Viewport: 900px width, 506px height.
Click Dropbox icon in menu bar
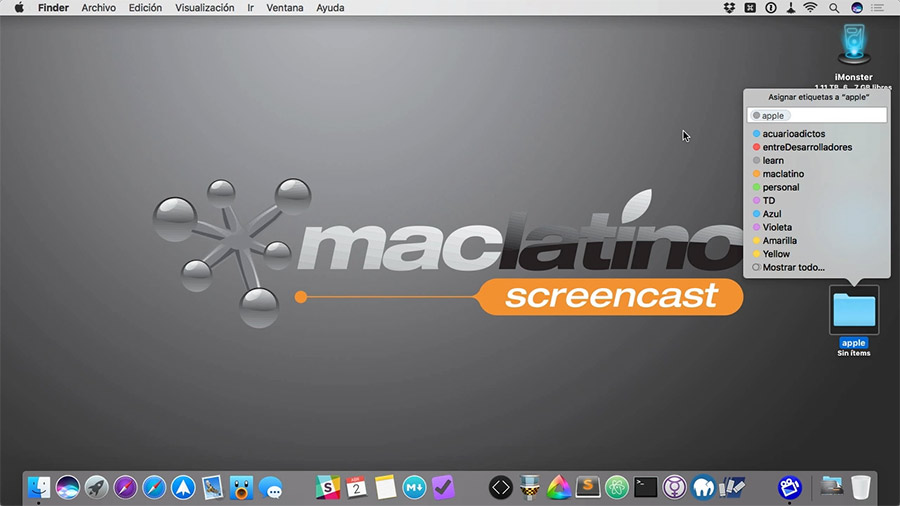(x=729, y=7)
